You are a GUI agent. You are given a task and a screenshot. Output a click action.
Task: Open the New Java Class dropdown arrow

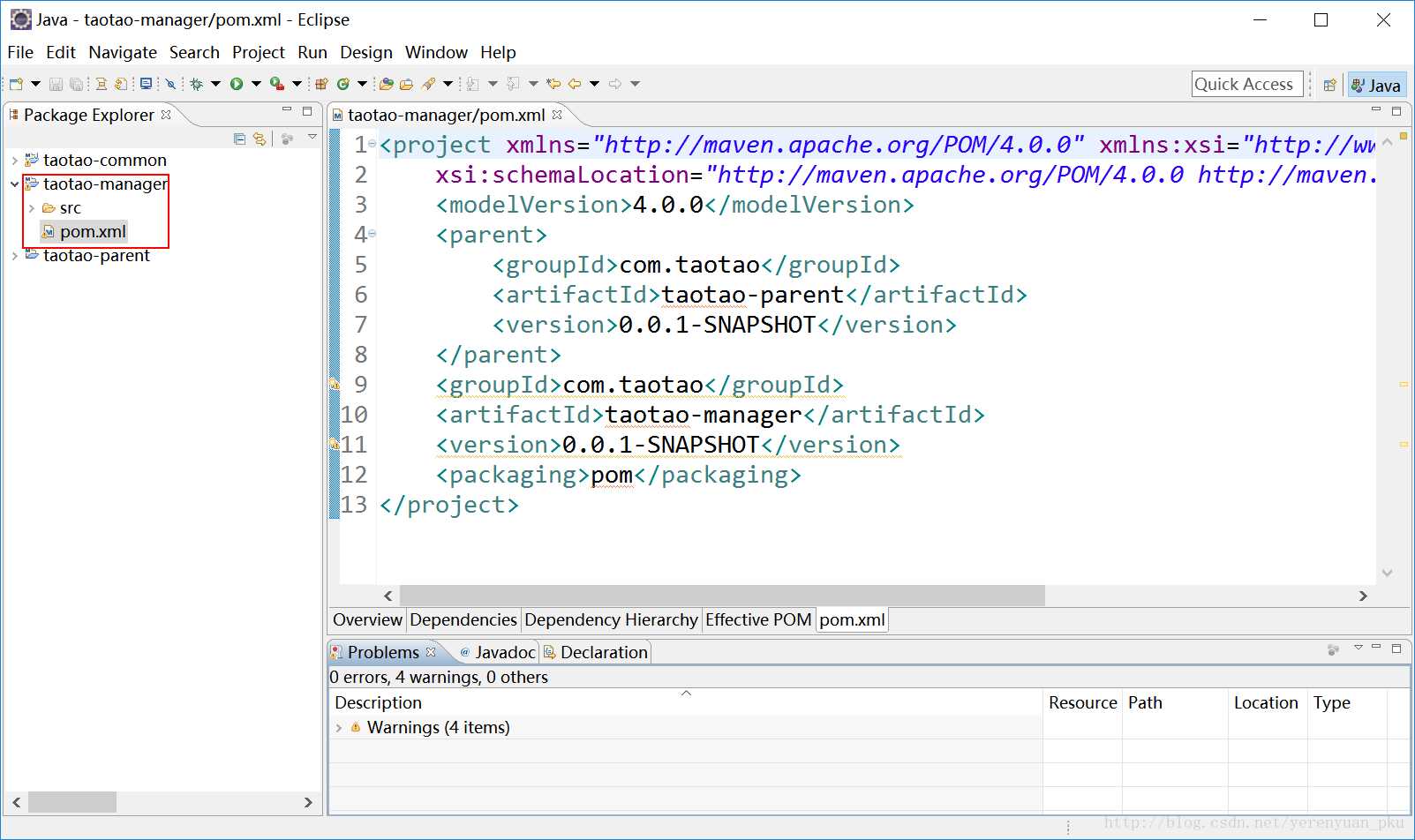tap(362, 84)
